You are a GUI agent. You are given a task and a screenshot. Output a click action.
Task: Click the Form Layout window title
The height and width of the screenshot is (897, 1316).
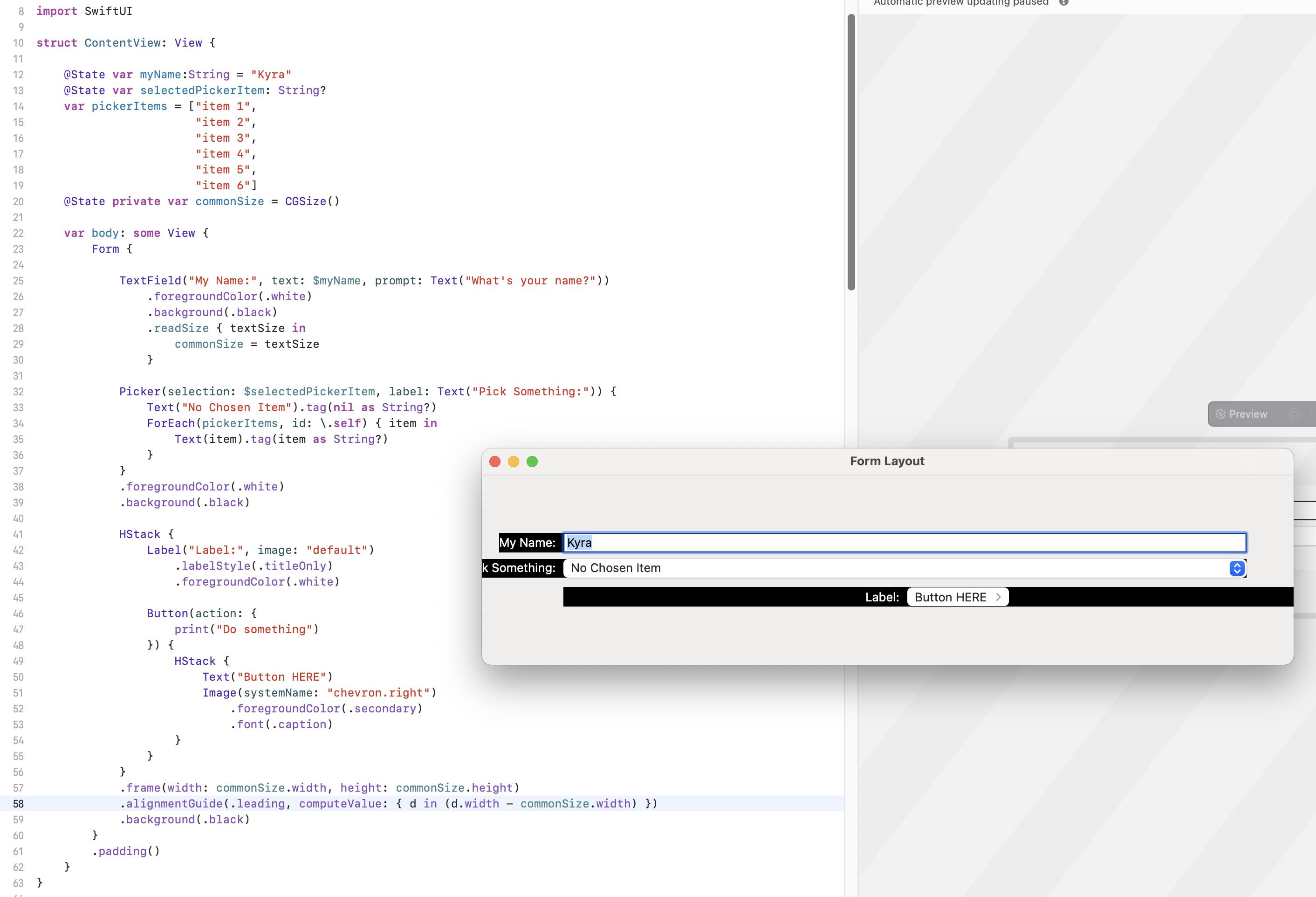click(887, 461)
